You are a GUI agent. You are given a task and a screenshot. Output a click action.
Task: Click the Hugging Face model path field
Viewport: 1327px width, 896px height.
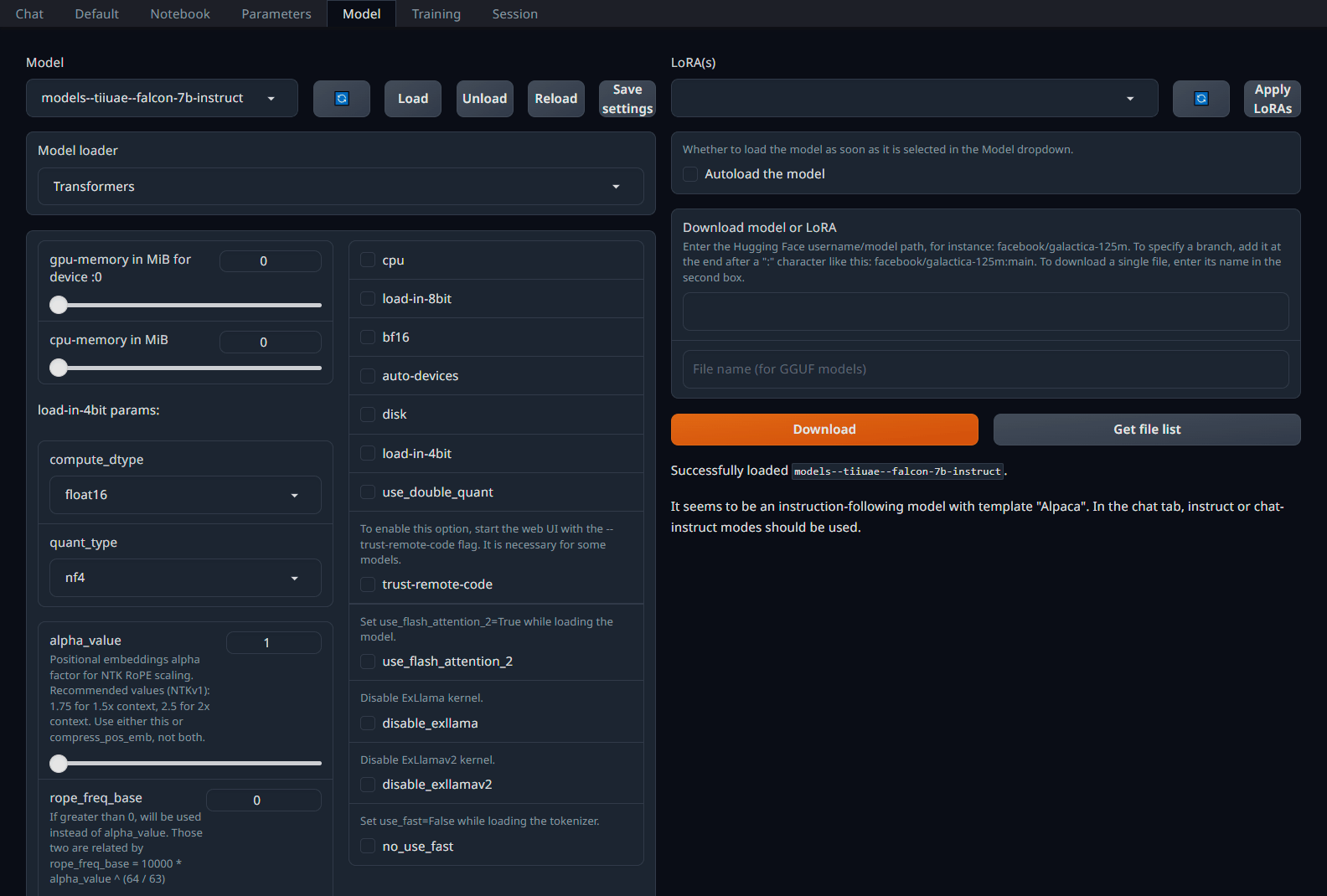click(986, 312)
